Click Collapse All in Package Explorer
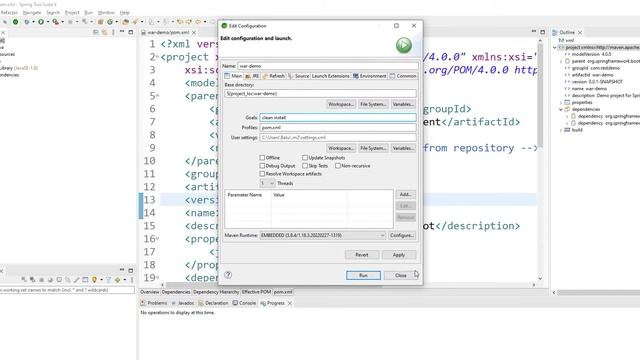The width and height of the screenshot is (640, 360). [96, 32]
